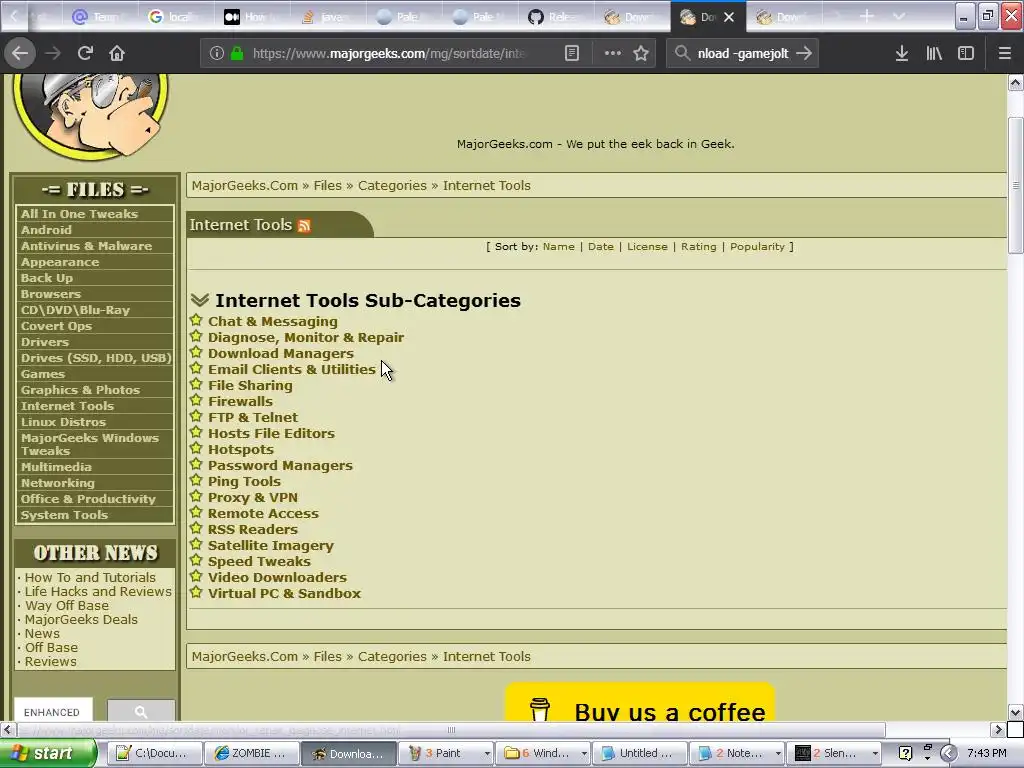Open the Library icon in toolbar

(x=934, y=53)
